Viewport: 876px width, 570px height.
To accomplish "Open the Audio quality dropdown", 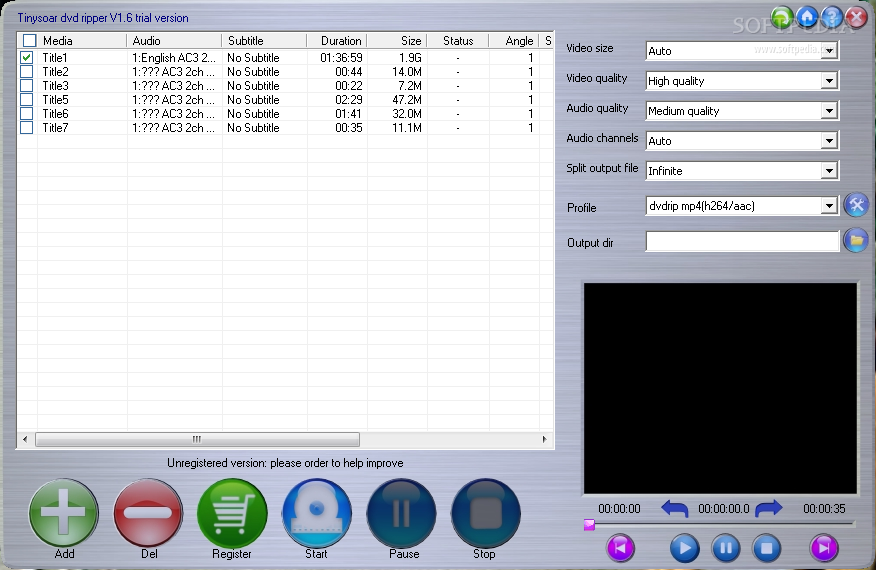I will tap(829, 111).
